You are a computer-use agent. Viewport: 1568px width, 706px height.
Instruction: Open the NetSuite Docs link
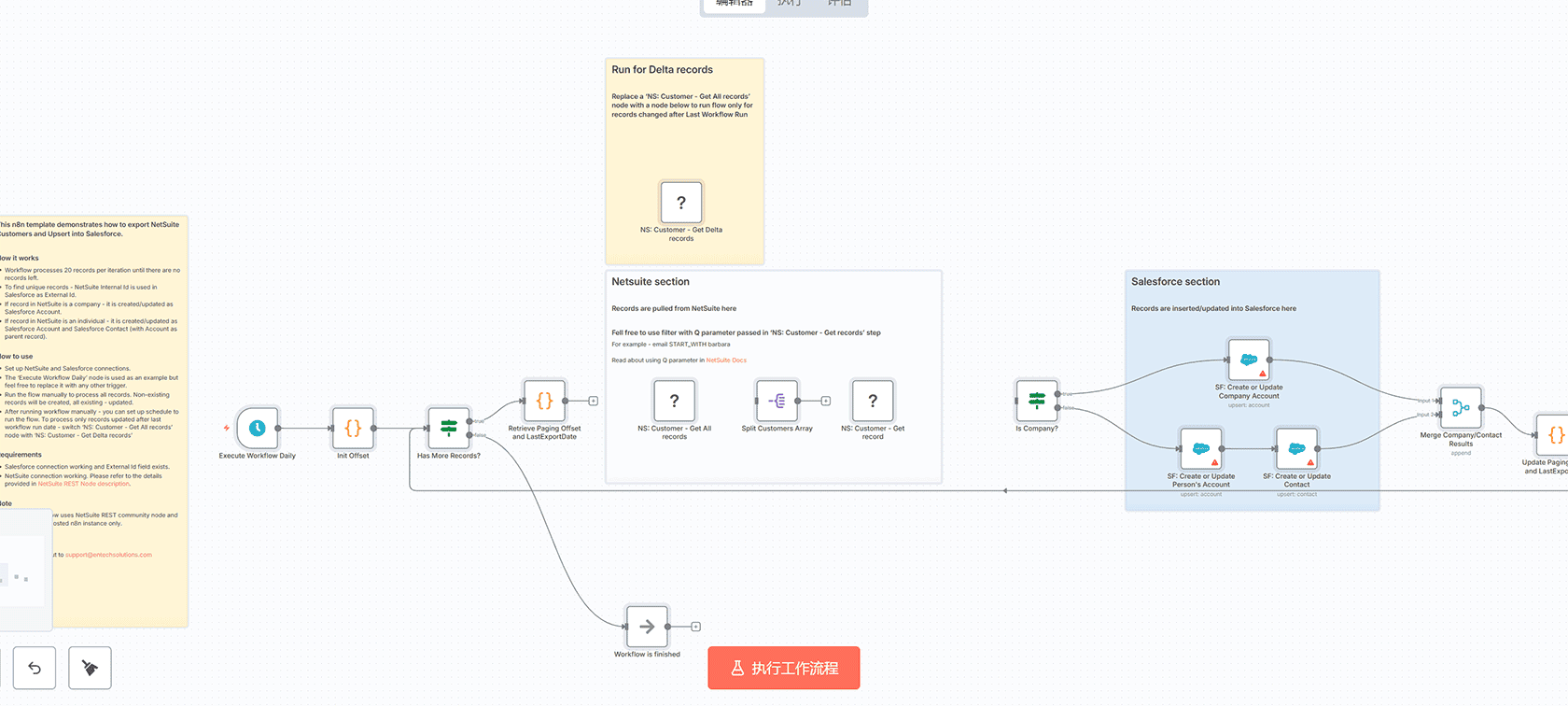[726, 360]
